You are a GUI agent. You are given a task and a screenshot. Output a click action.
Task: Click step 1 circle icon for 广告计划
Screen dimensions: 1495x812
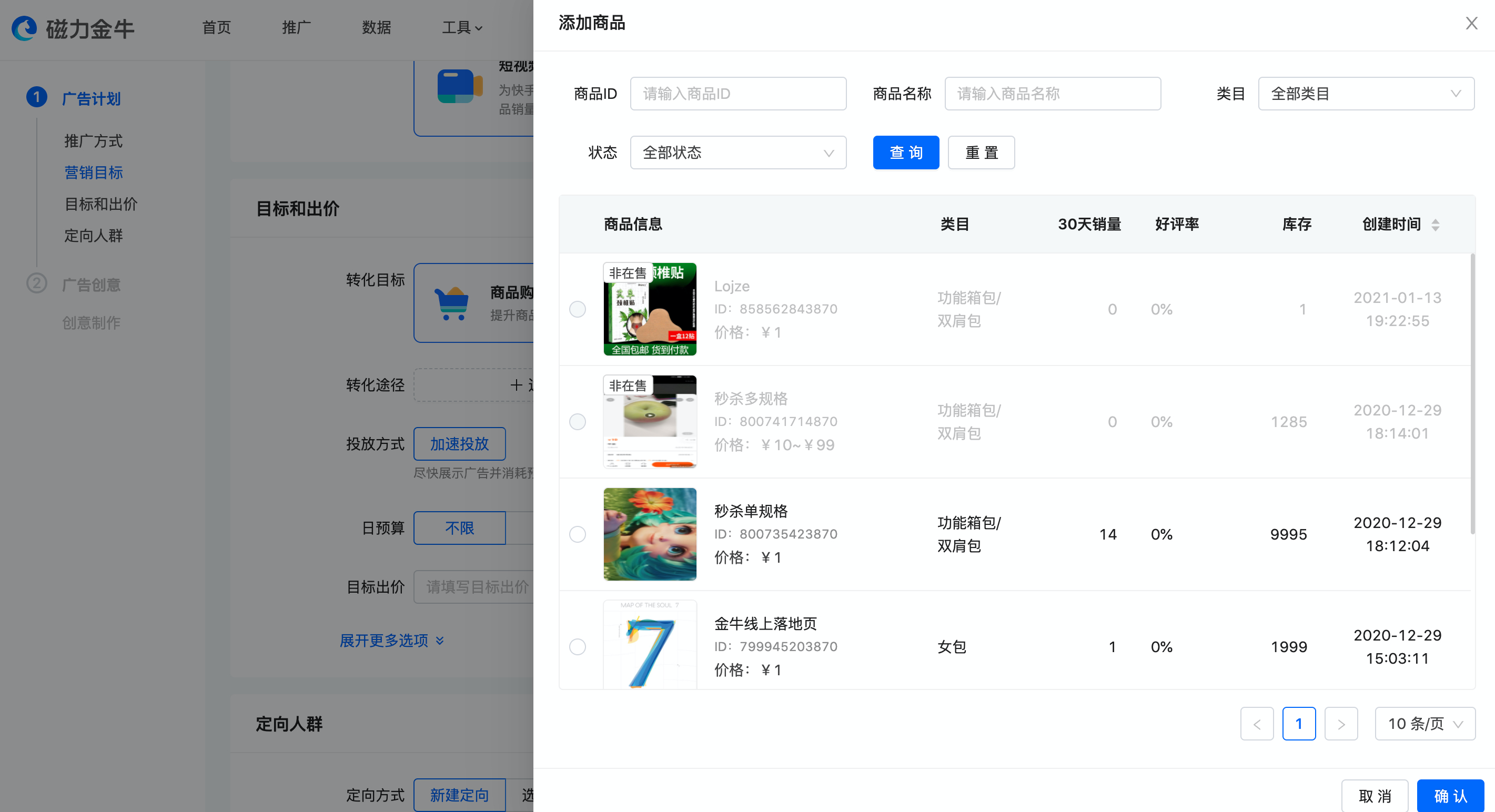(37, 97)
